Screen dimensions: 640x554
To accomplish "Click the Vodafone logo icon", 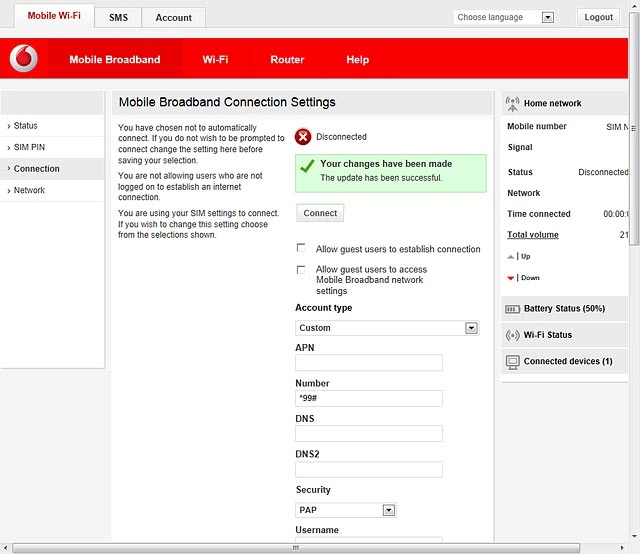I will pos(24,58).
